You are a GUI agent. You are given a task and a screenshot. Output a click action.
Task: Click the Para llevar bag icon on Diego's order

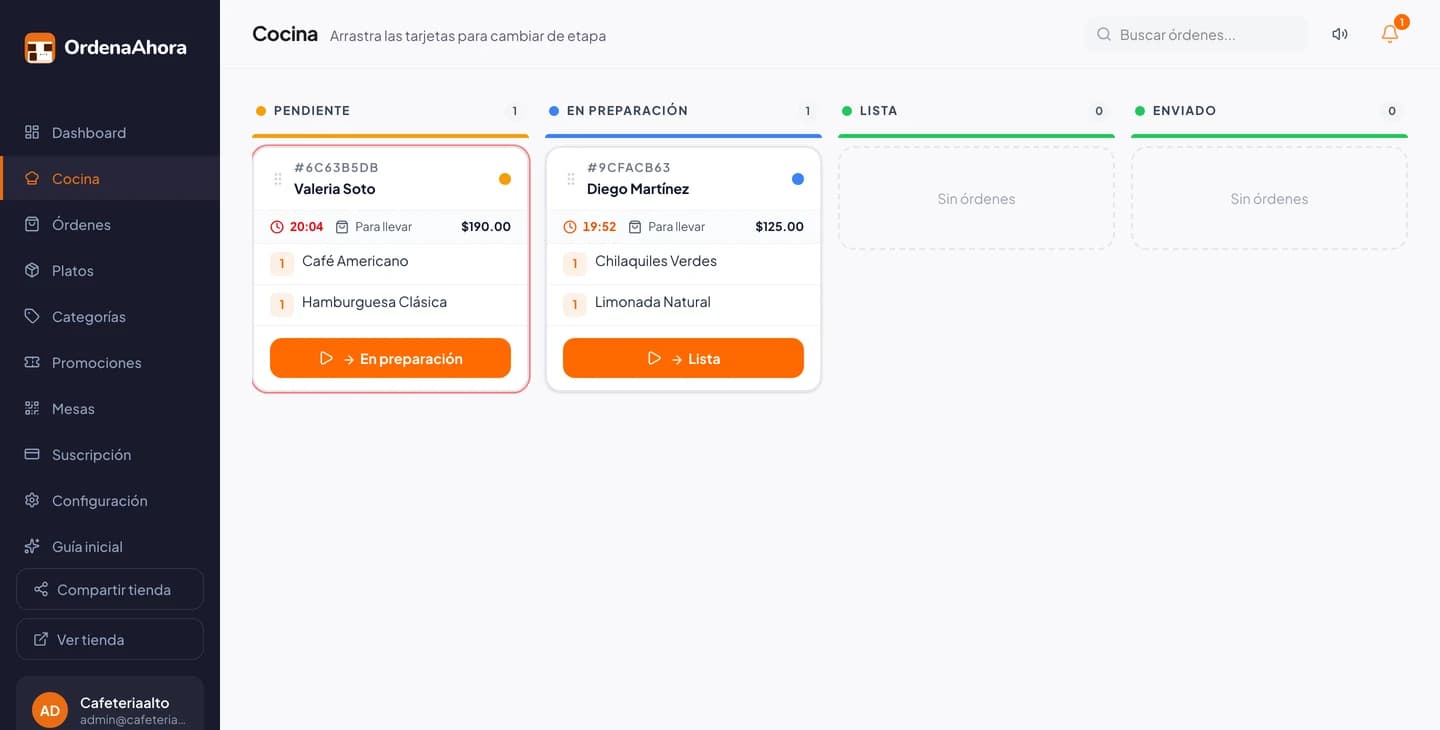635,227
